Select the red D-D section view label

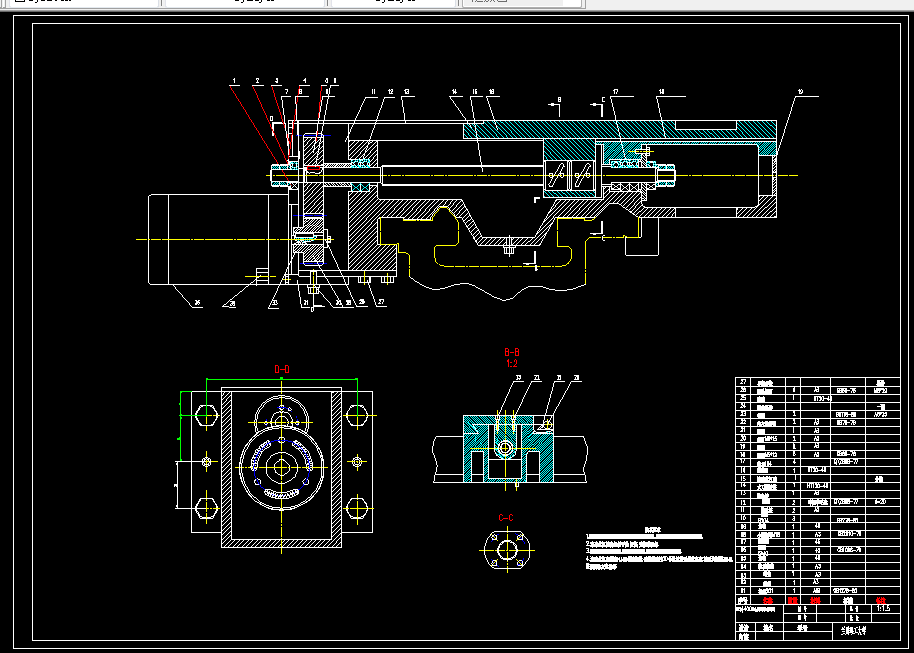tap(282, 369)
